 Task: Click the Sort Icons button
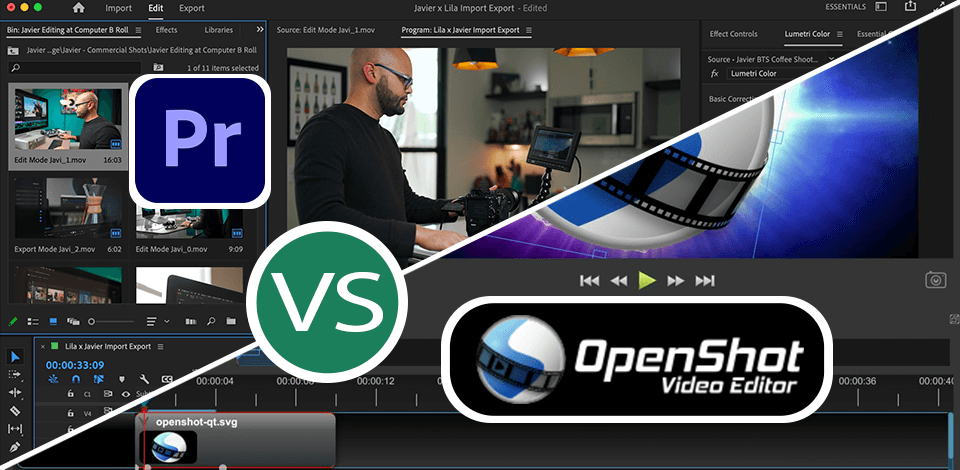pyautogui.click(x=152, y=321)
